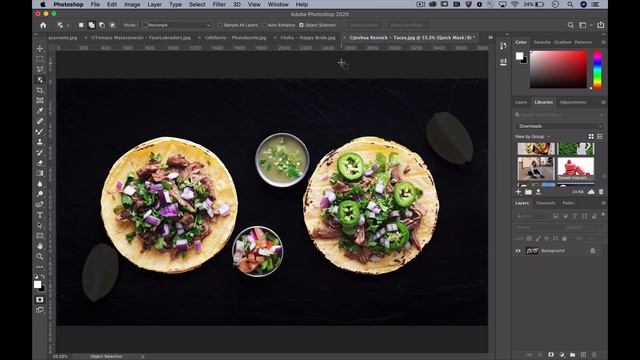Toggle Quick Mask mode button
Viewport: 640px width, 360px height.
coord(40,300)
